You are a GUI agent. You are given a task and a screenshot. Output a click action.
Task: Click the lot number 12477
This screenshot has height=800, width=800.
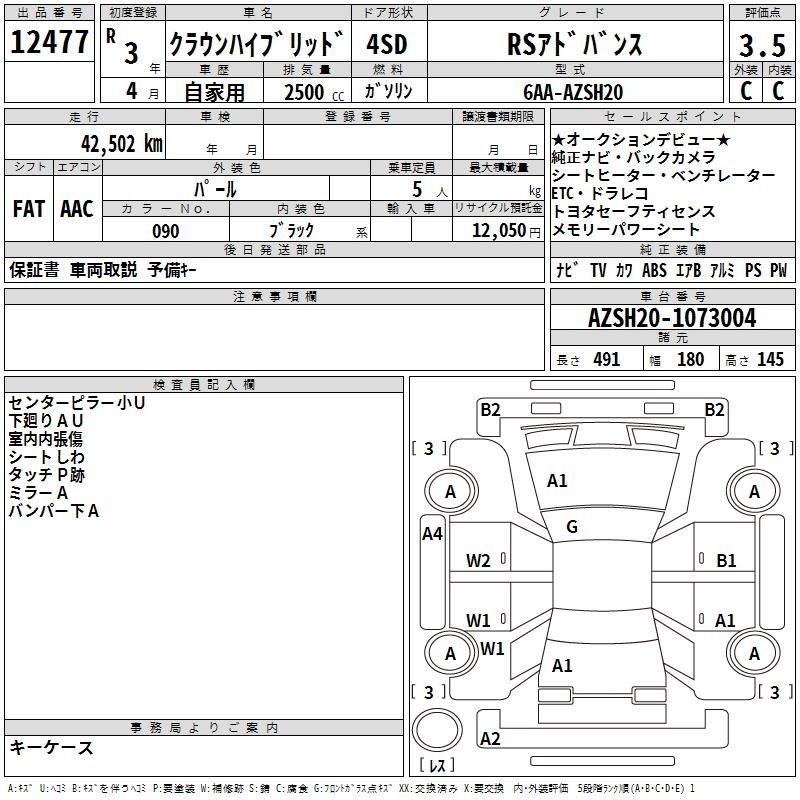(49, 42)
